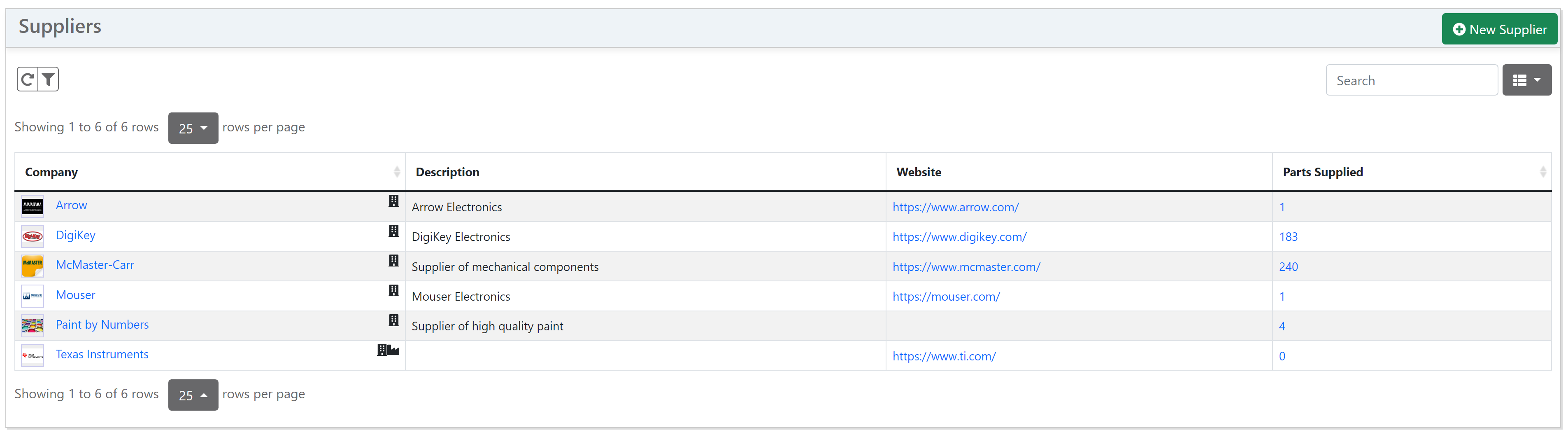Click the New Supplier button
1568x437 pixels.
tap(1498, 29)
